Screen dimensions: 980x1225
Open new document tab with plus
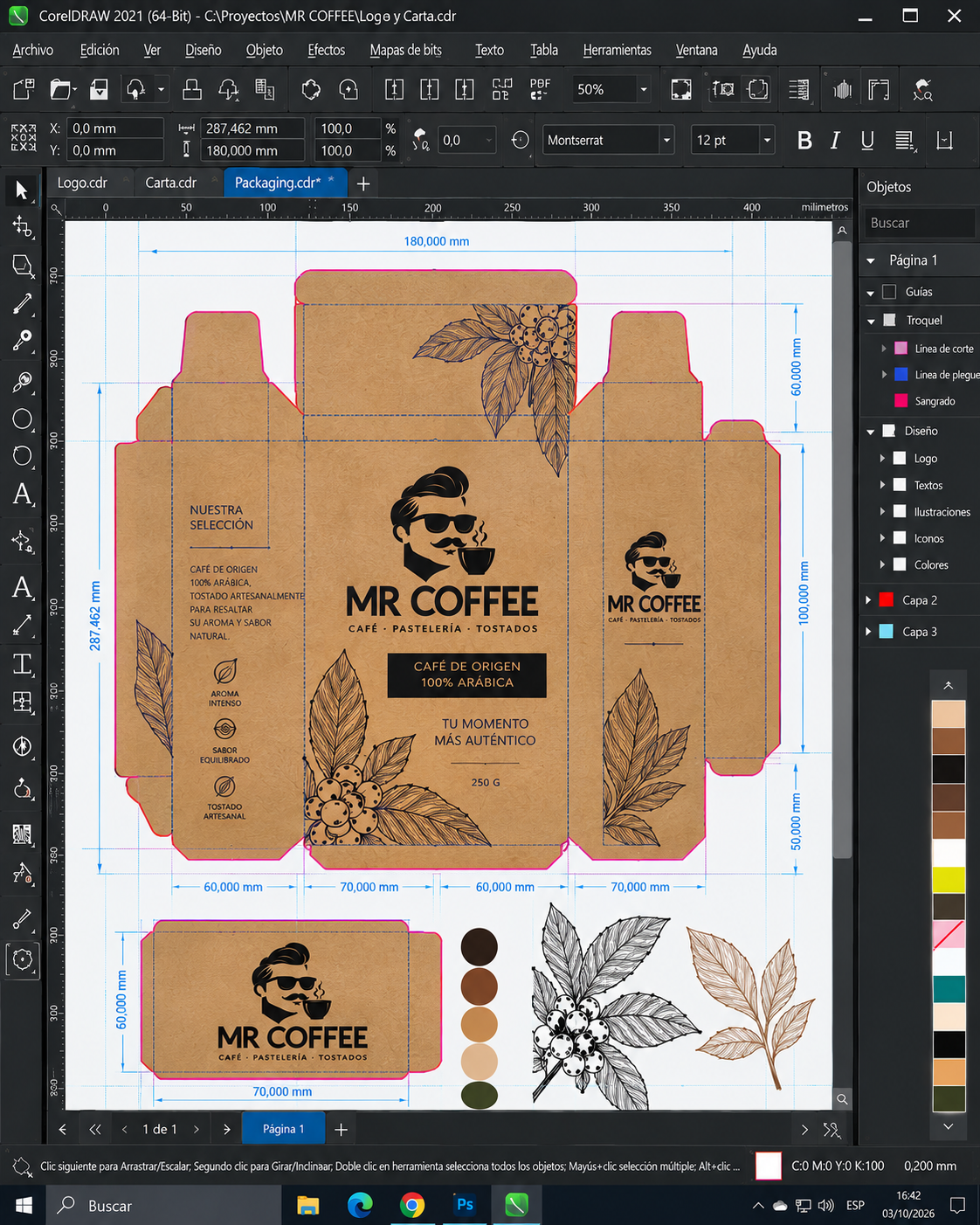[x=363, y=183]
